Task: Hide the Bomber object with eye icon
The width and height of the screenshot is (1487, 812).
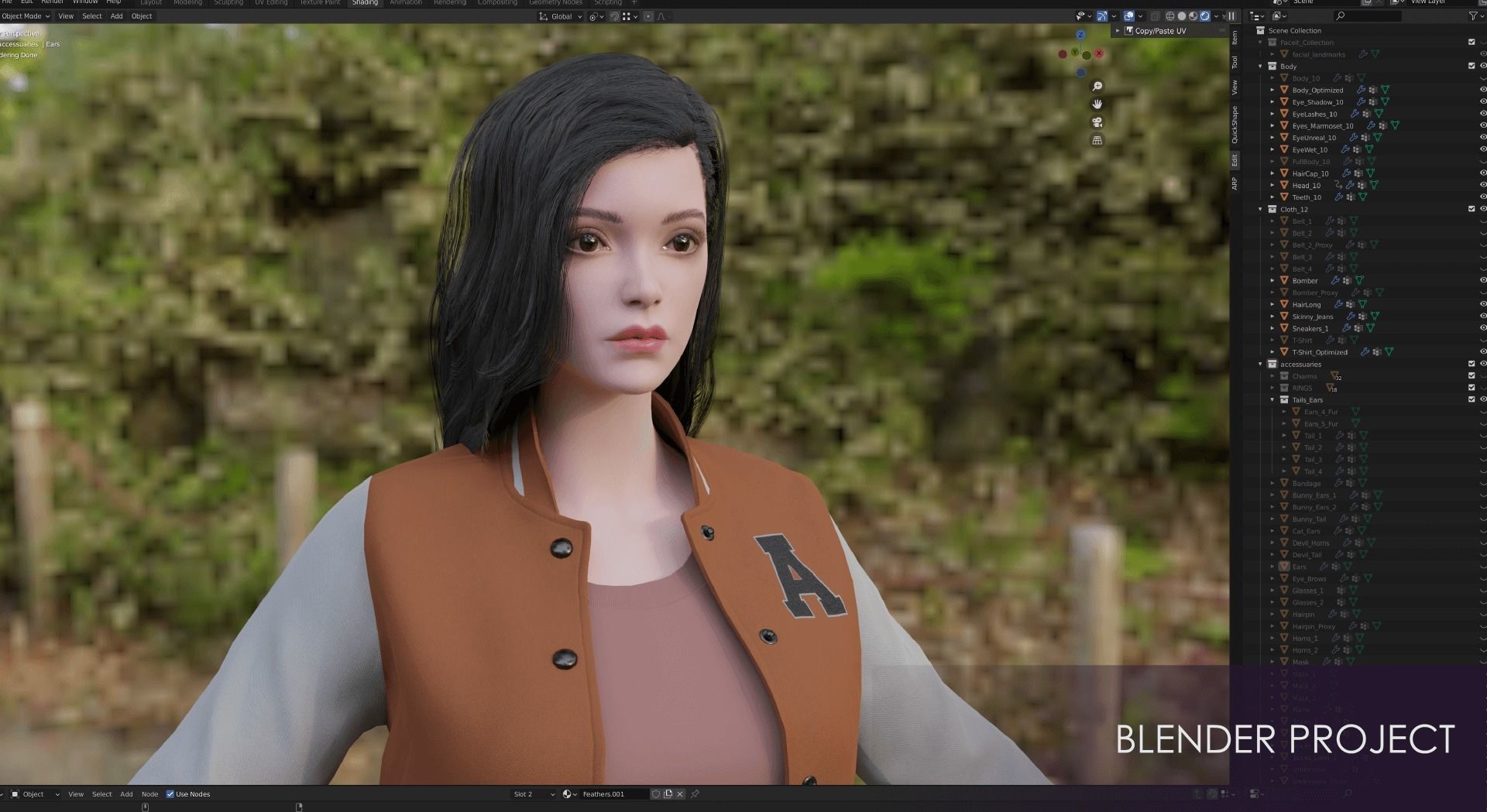Action: [1483, 280]
